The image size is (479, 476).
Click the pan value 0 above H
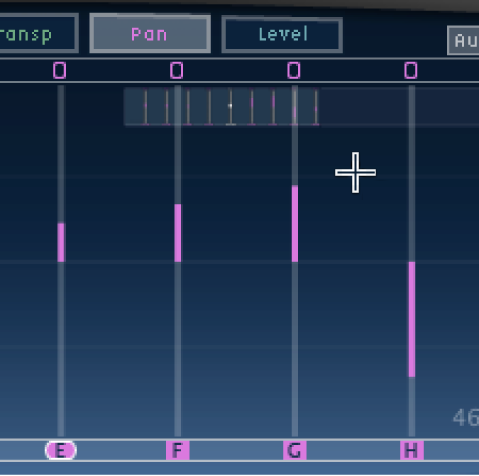pos(411,71)
